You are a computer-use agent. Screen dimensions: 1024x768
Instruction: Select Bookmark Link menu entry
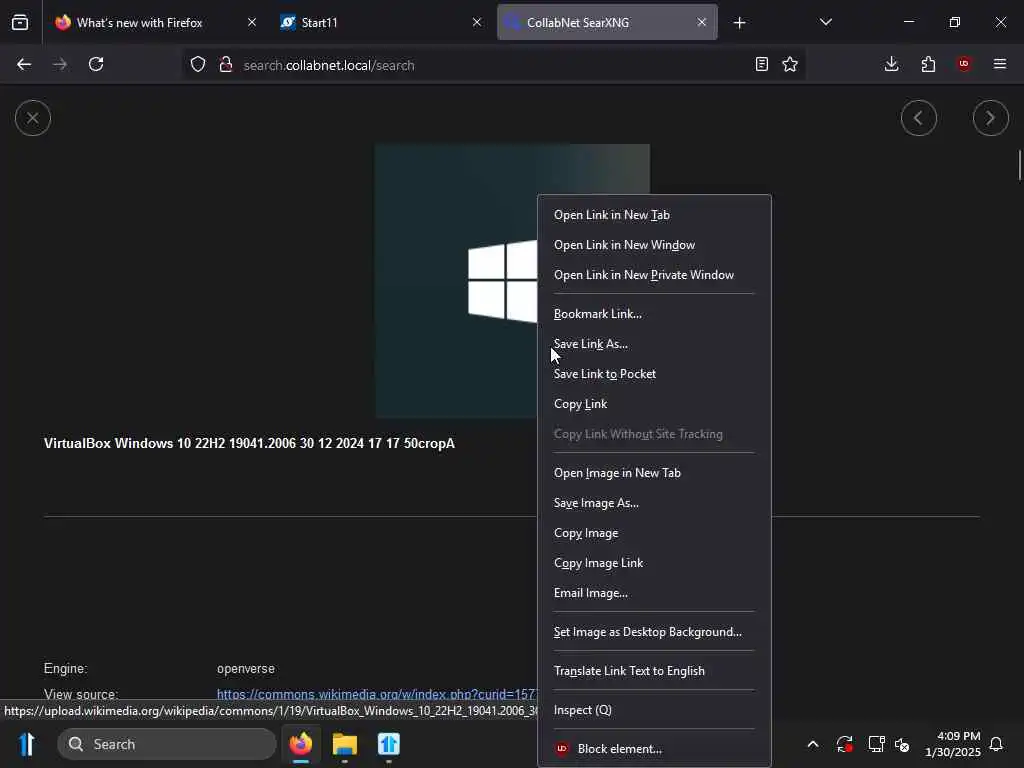(x=654, y=314)
